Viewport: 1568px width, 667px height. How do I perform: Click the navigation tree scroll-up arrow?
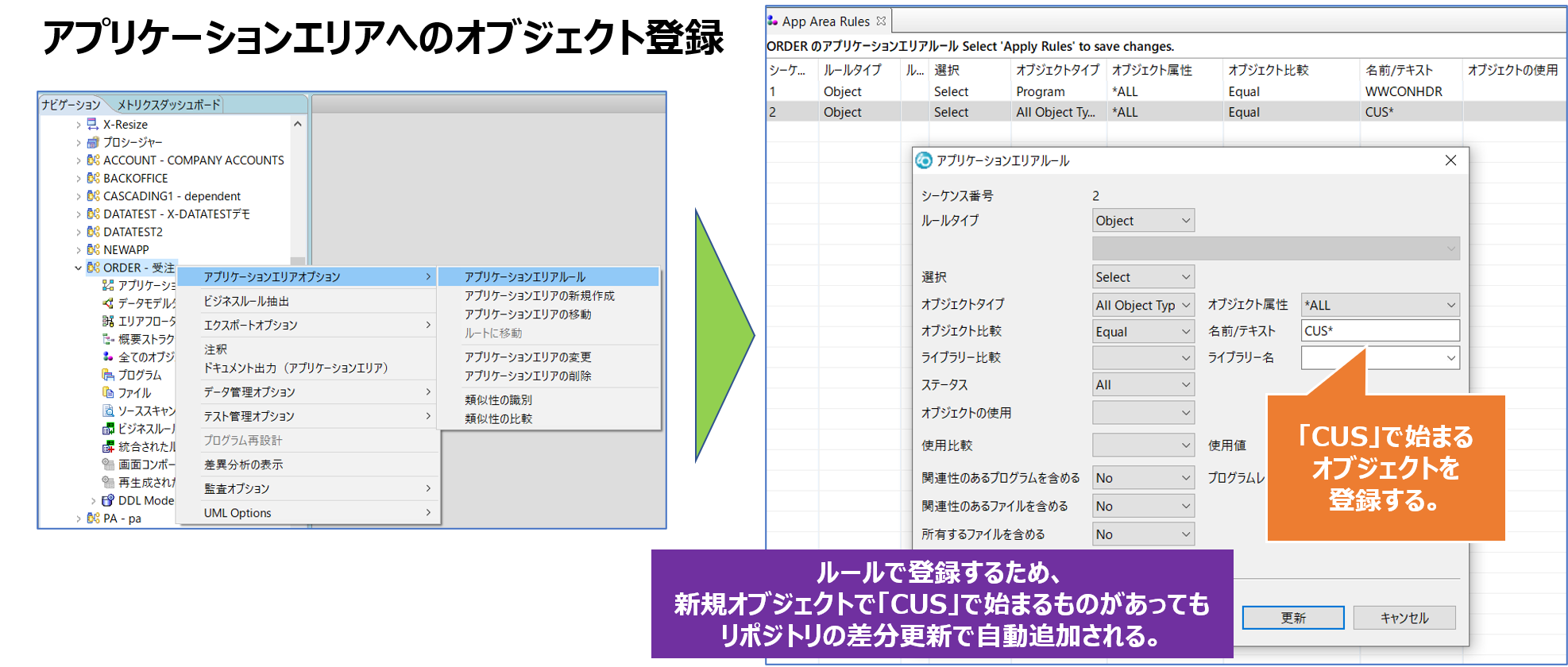click(298, 124)
